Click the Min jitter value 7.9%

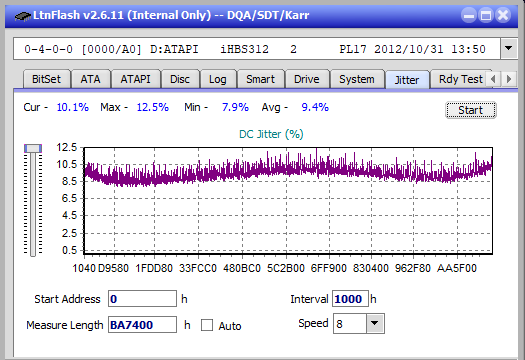pyautogui.click(x=235, y=107)
